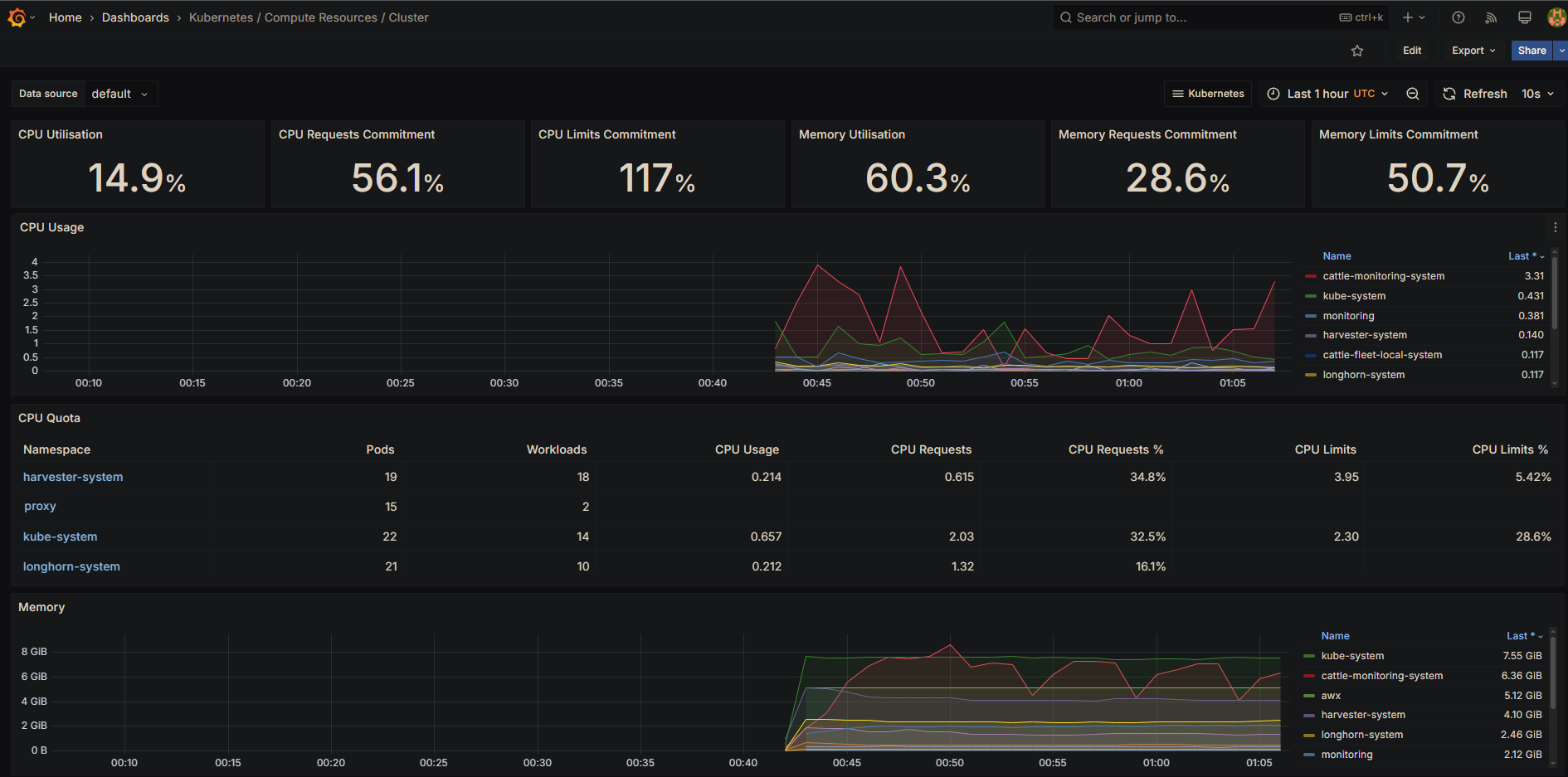The image size is (1568, 777).
Task: Click red color swatch for cattle-monitoring-system CPU
Action: [x=1311, y=276]
